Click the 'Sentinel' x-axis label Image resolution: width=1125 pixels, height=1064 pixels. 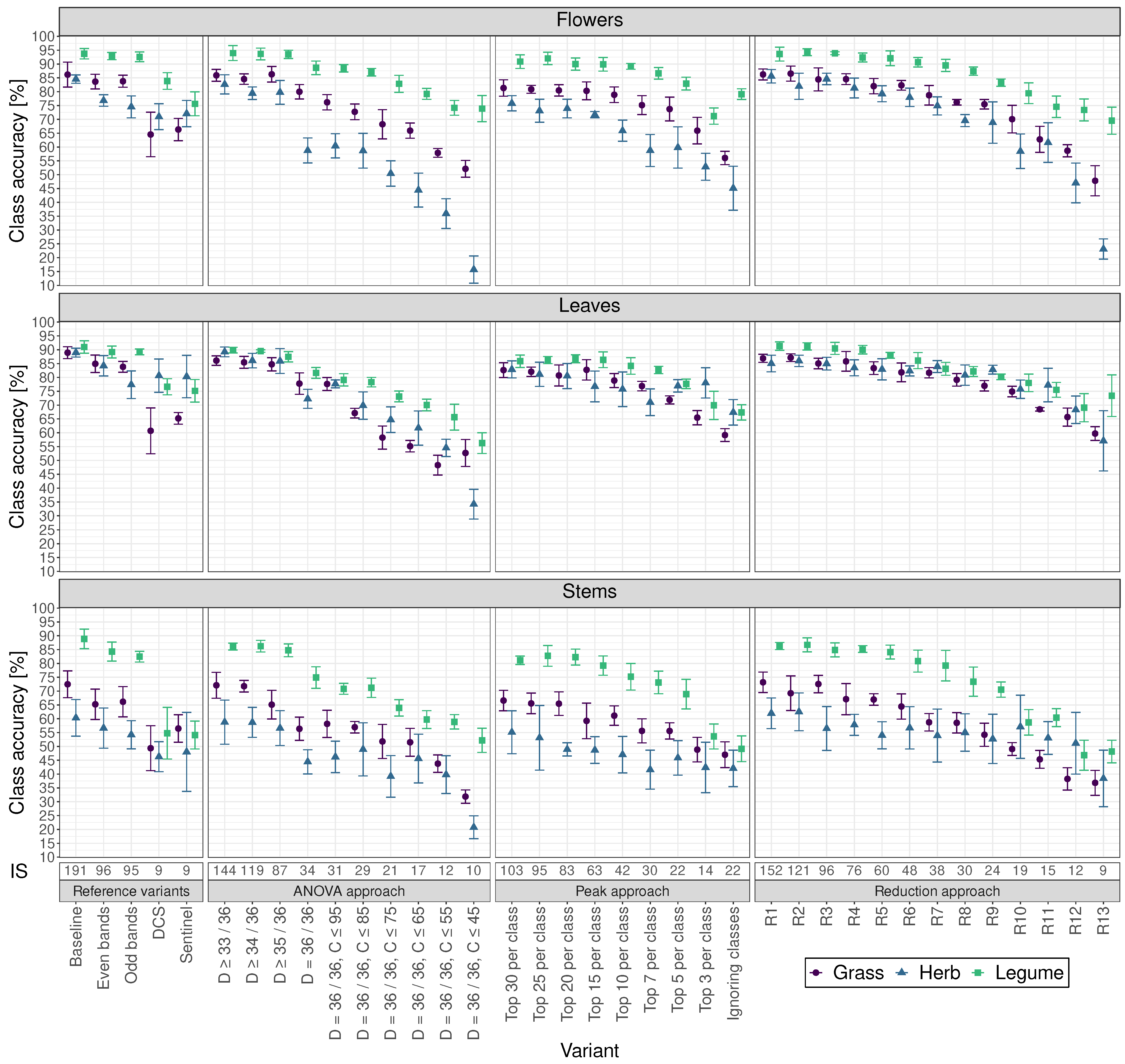pyautogui.click(x=186, y=935)
